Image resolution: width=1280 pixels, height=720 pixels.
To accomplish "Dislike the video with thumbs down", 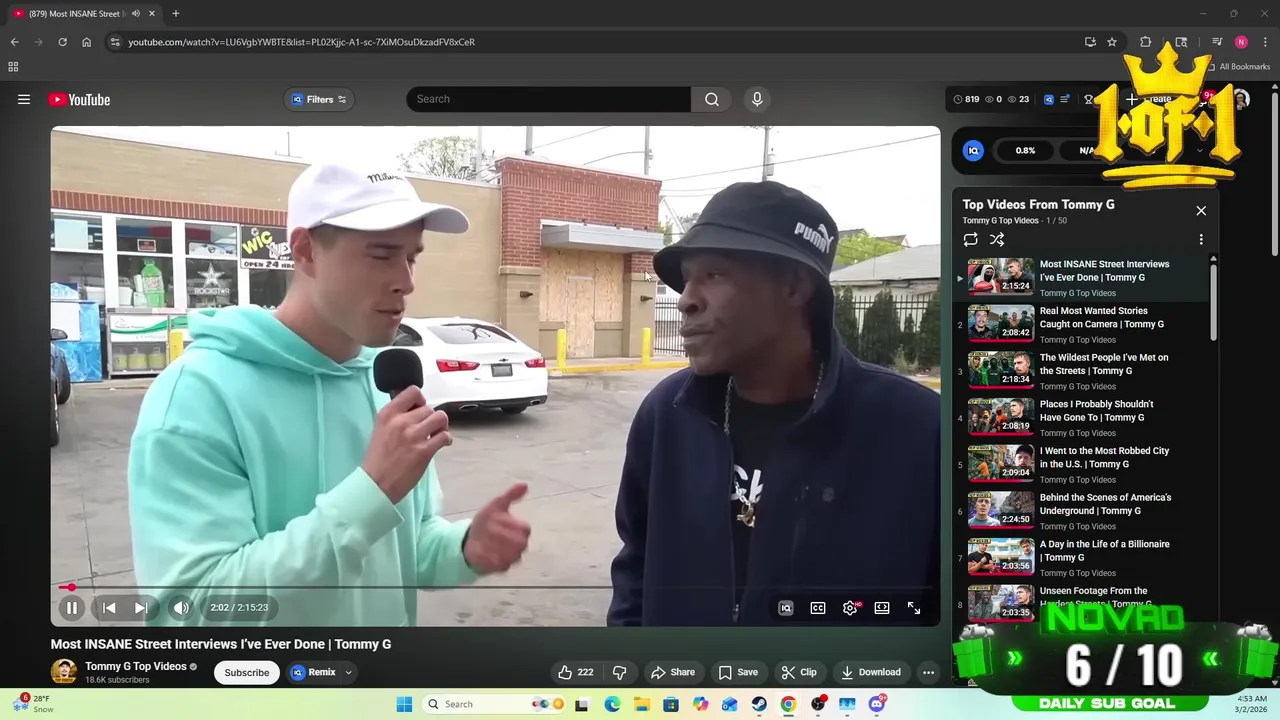I will [x=620, y=672].
